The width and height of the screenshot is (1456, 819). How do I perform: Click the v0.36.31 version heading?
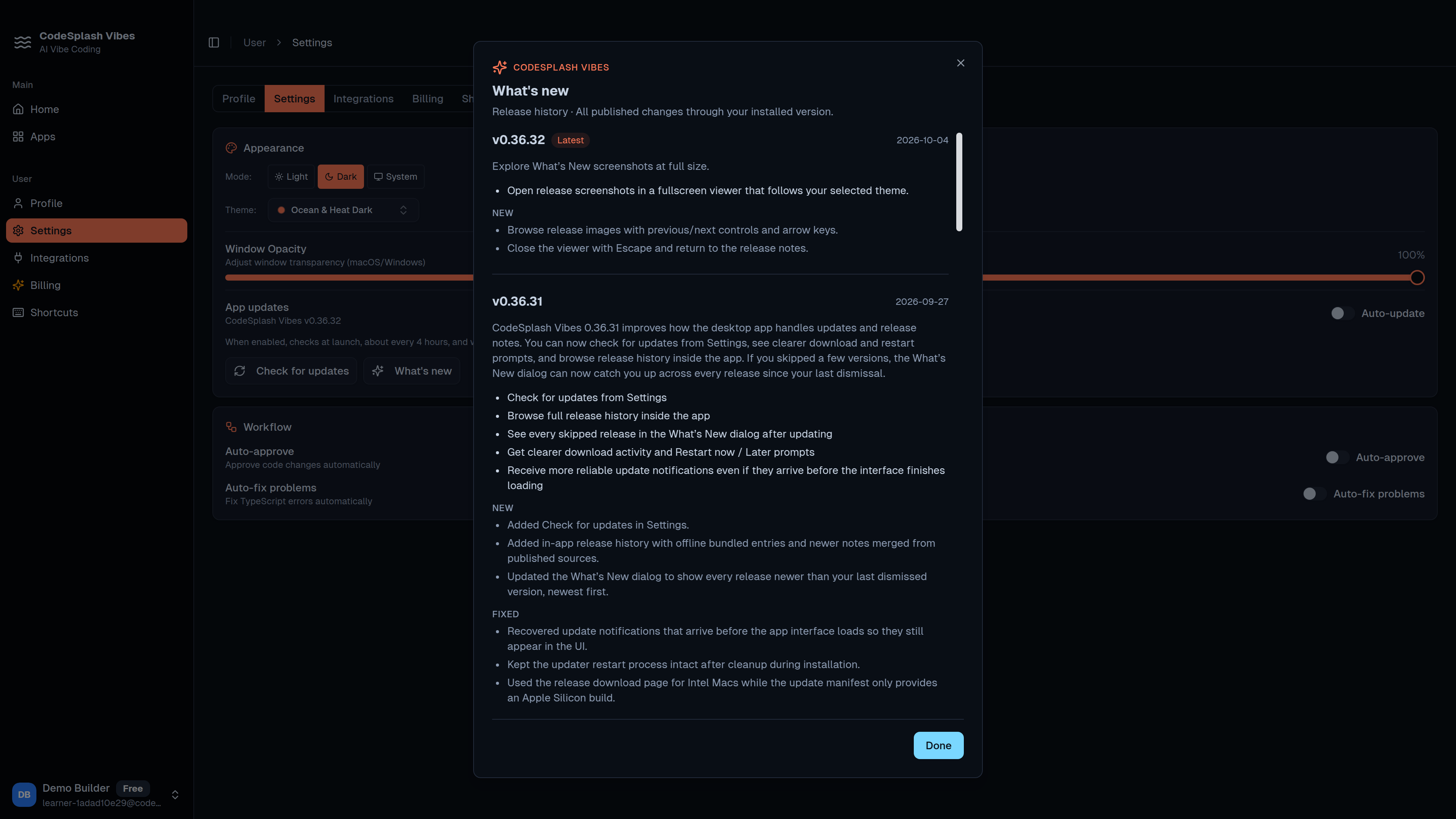[517, 301]
